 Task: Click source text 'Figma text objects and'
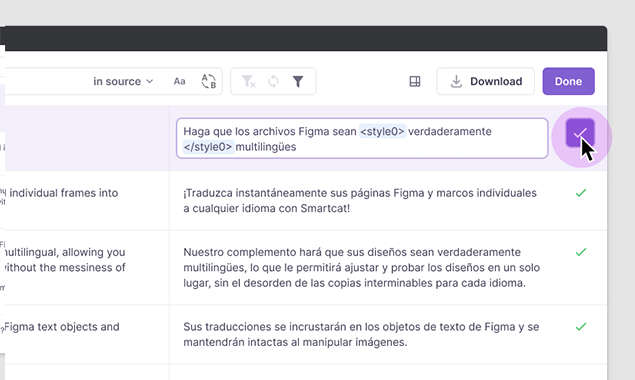pyautogui.click(x=62, y=327)
